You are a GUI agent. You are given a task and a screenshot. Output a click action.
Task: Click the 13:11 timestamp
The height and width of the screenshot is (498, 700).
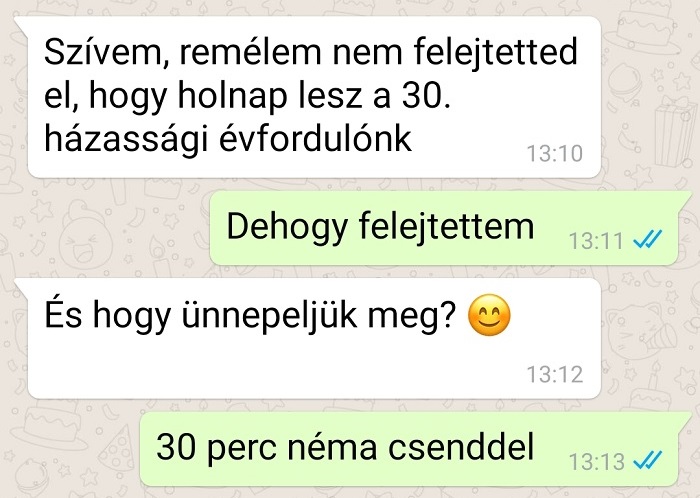point(596,241)
